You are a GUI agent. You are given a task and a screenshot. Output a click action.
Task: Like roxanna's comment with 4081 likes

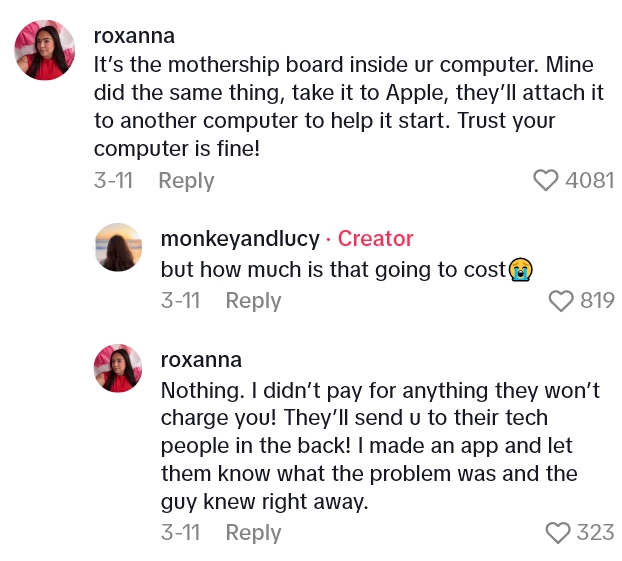click(x=545, y=180)
